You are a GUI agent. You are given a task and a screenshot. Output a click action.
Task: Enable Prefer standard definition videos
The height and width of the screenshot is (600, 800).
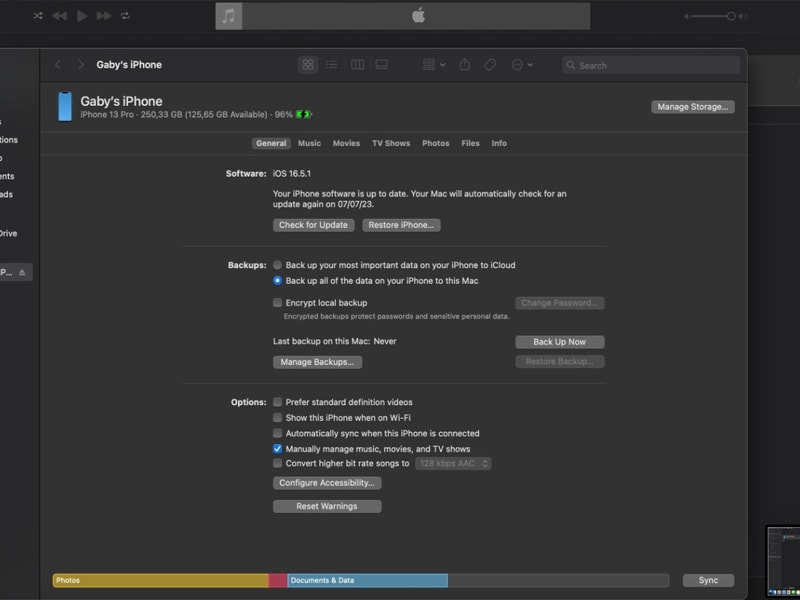coord(277,402)
